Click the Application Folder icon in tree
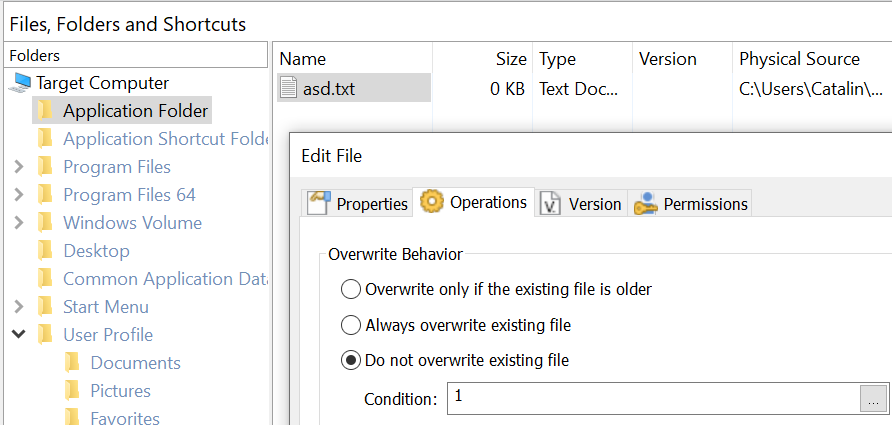This screenshot has height=425, width=892. point(45,111)
